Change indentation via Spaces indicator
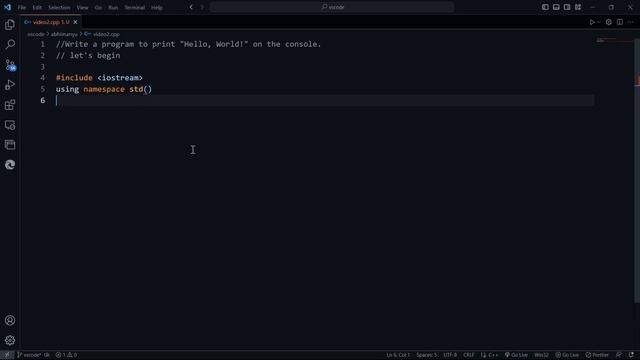The height and width of the screenshot is (360, 640). tap(427, 355)
